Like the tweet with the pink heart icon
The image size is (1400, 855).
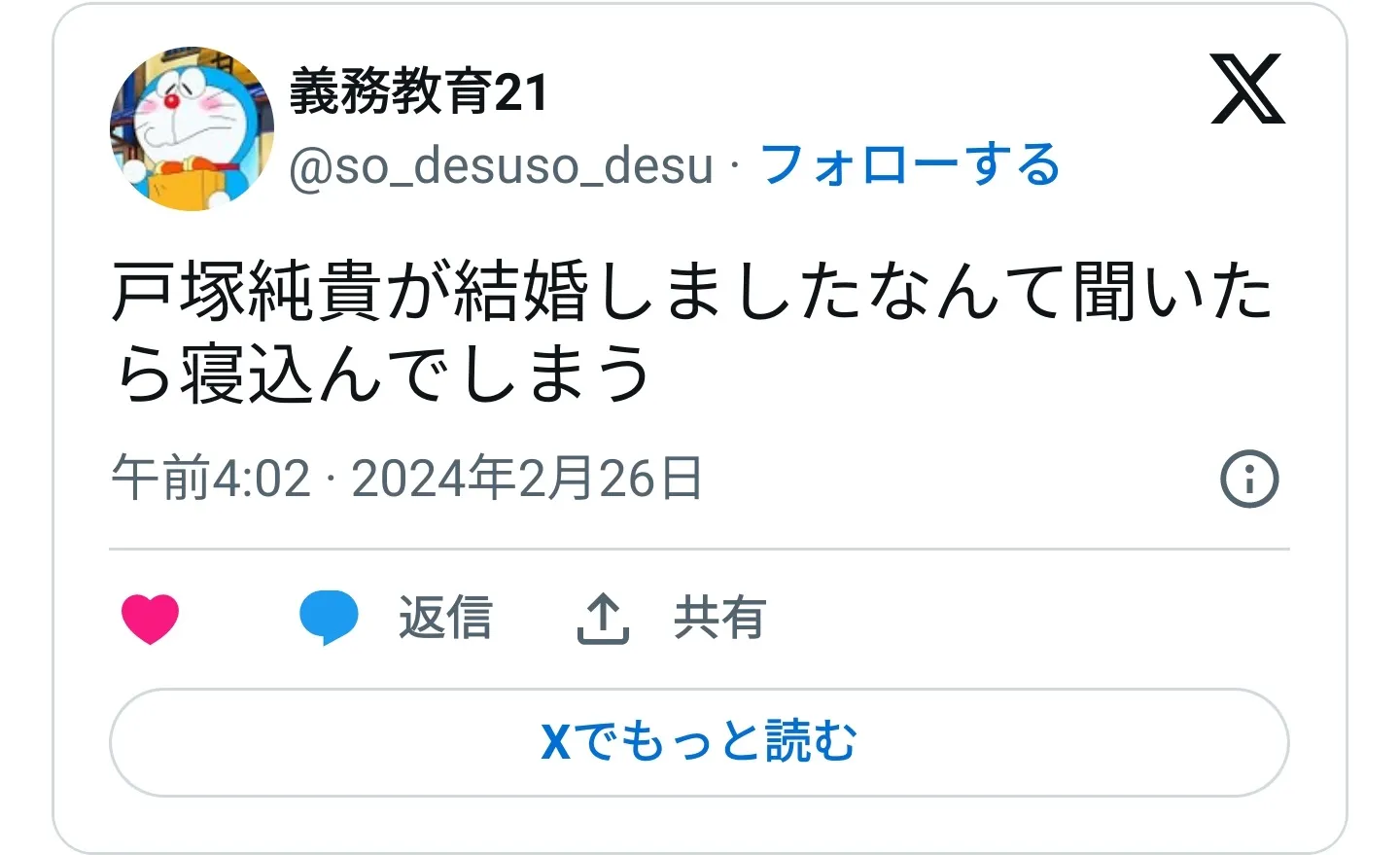(x=150, y=619)
